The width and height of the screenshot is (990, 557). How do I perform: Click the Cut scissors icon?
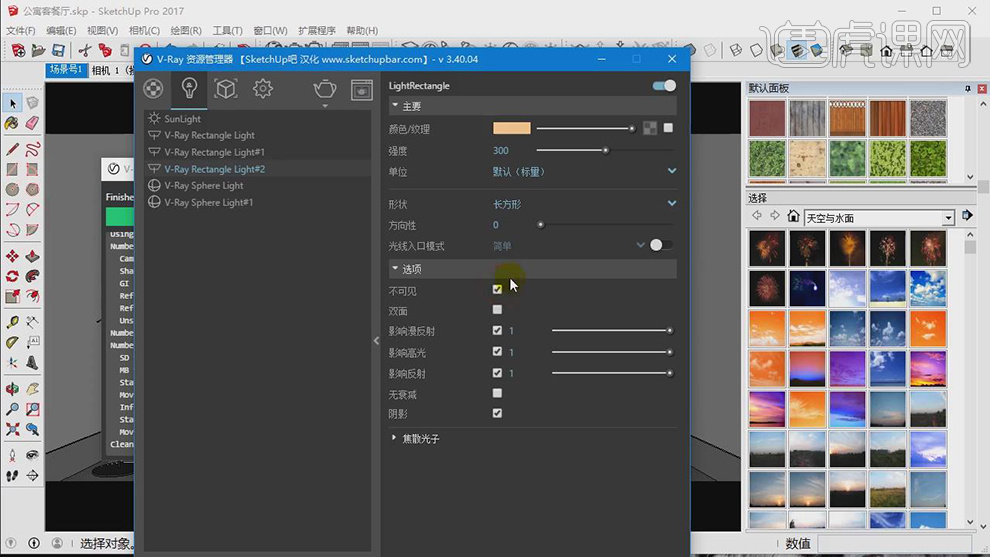pyautogui.click(x=85, y=51)
